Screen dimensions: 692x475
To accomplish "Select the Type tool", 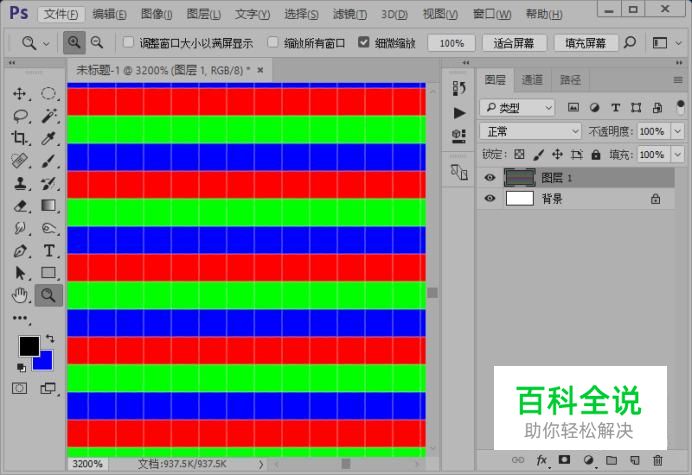I will pos(49,251).
